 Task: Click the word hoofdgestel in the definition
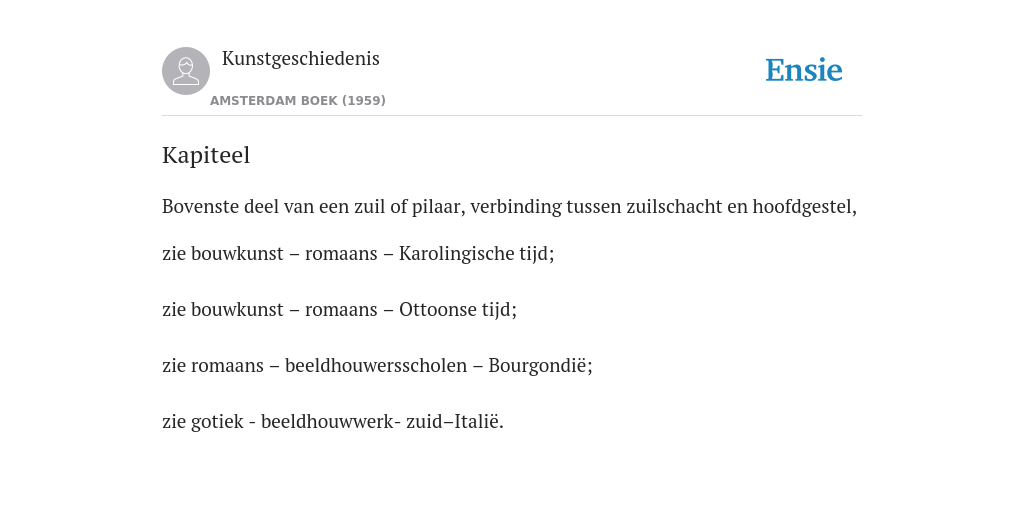804,207
